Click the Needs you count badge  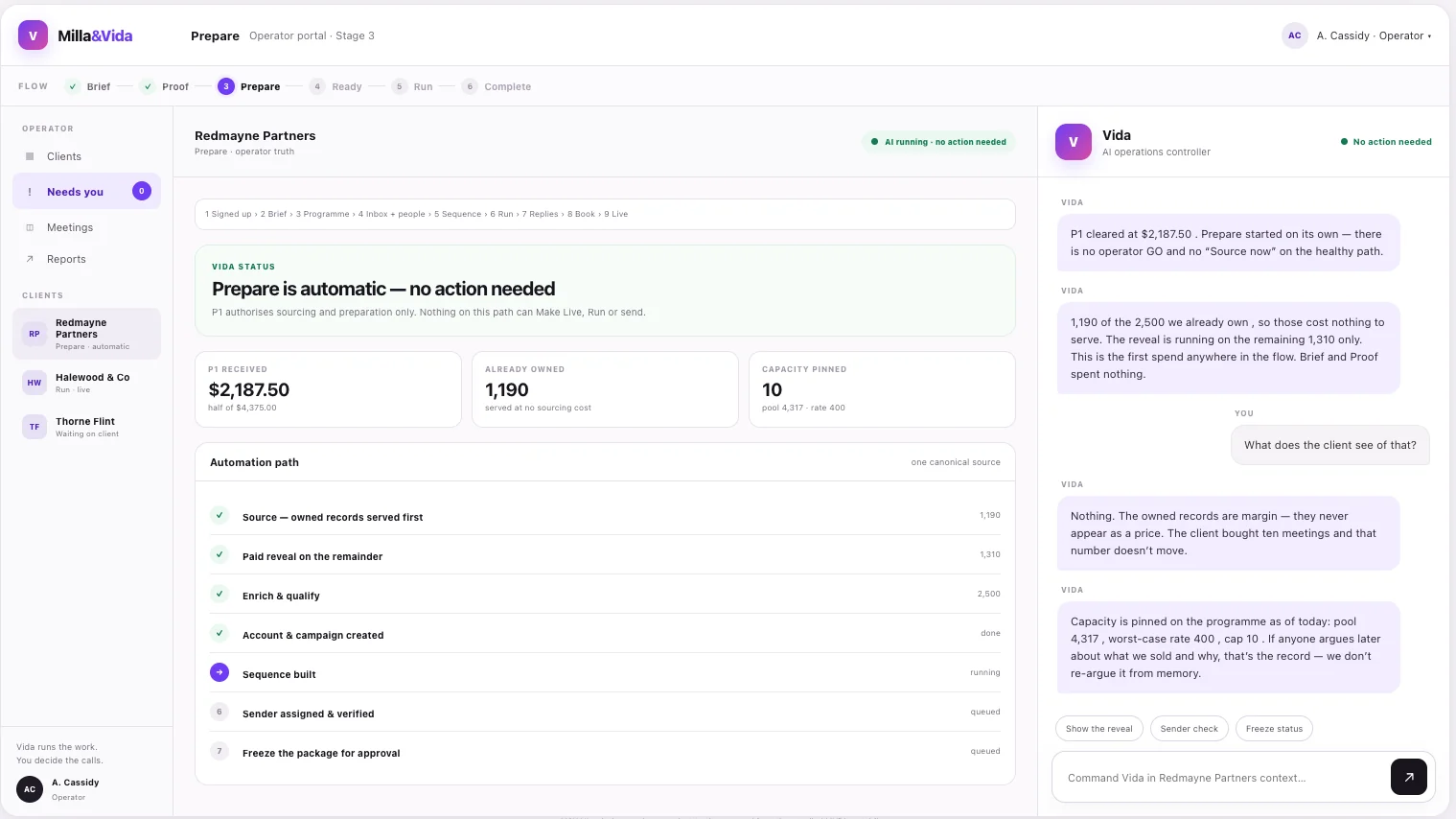142,191
